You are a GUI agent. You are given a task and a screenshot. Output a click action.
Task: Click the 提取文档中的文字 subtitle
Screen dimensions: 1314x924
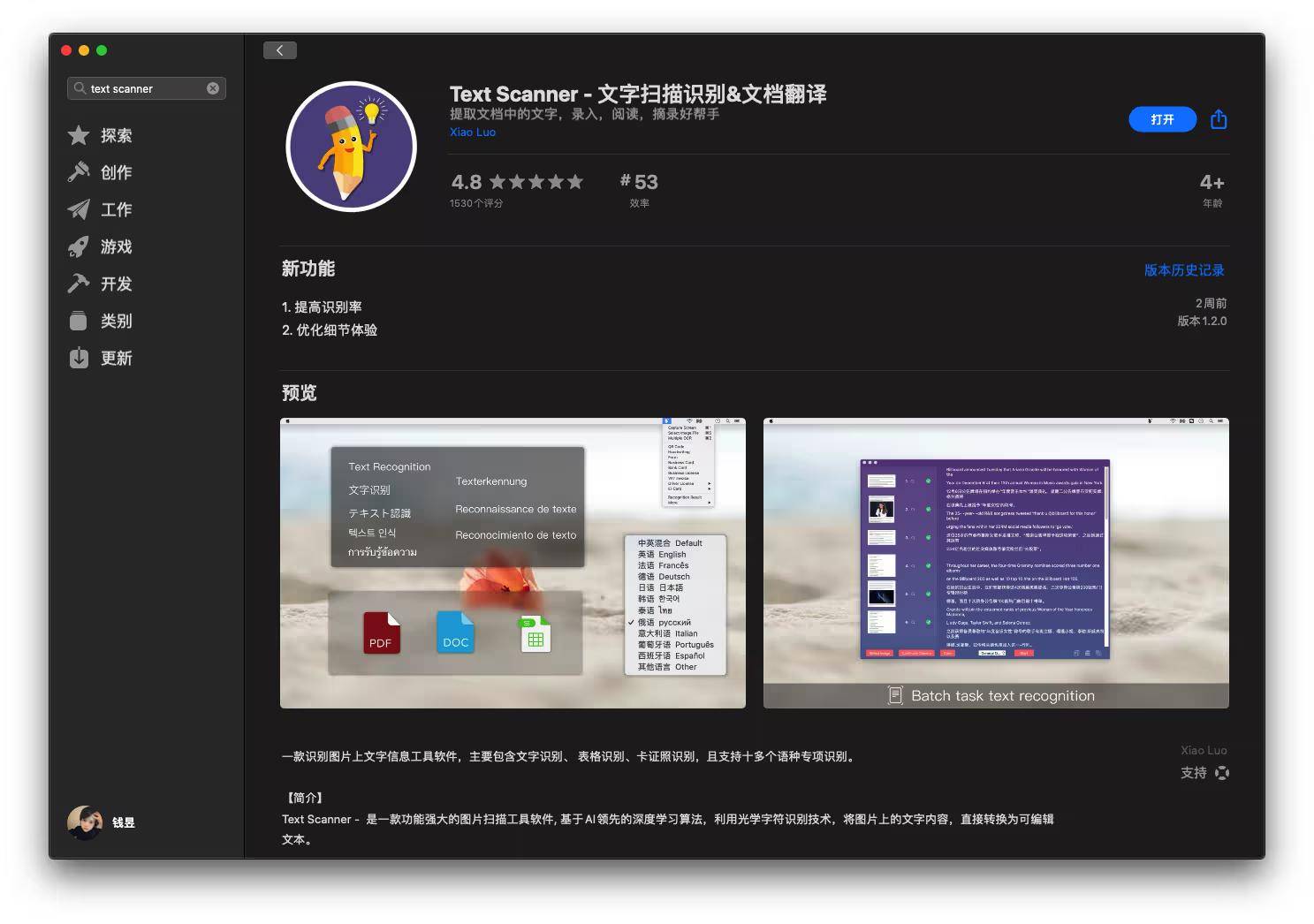[584, 114]
